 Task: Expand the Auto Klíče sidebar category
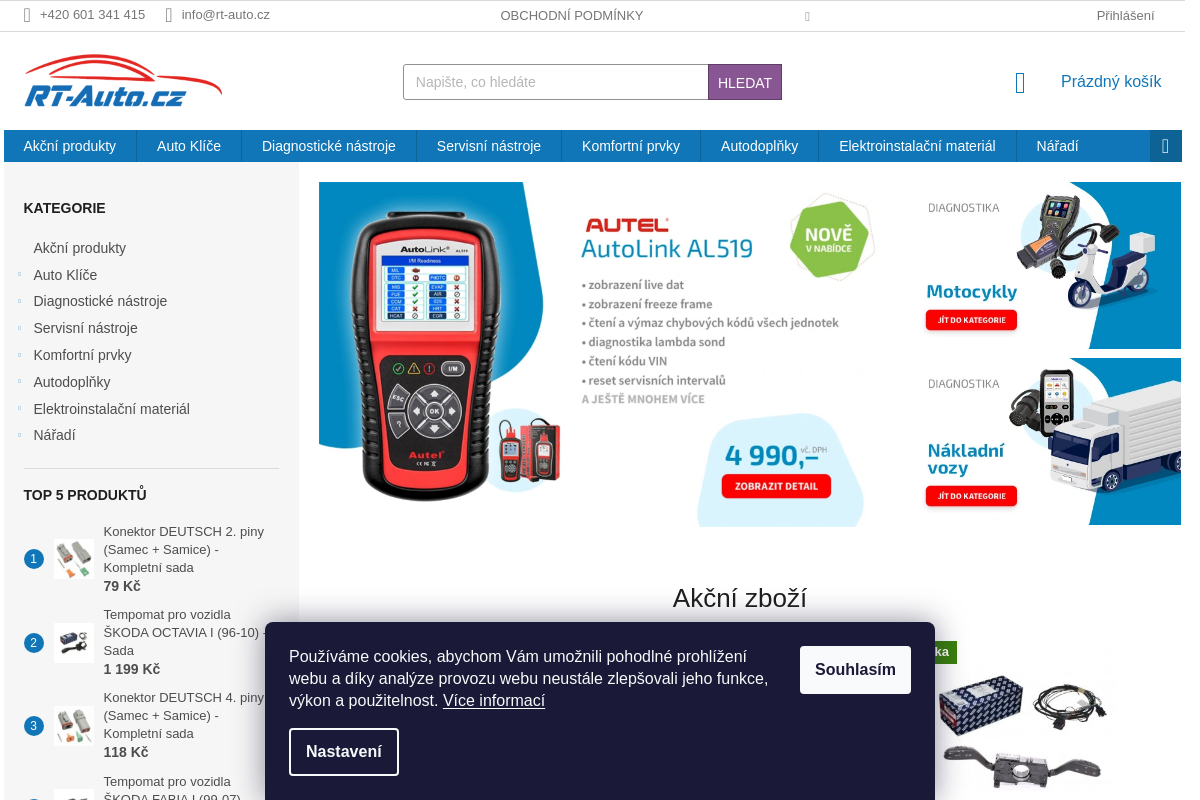(x=20, y=275)
